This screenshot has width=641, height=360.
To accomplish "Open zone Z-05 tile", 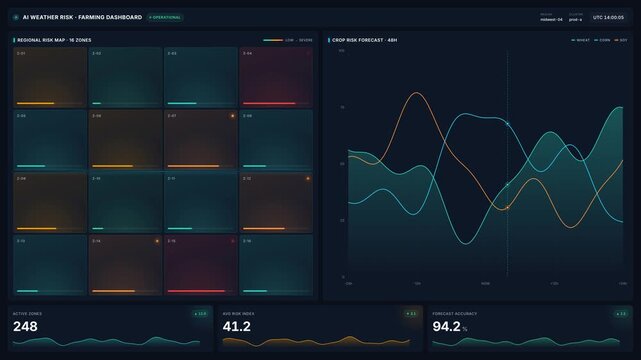I will click(x=50, y=140).
